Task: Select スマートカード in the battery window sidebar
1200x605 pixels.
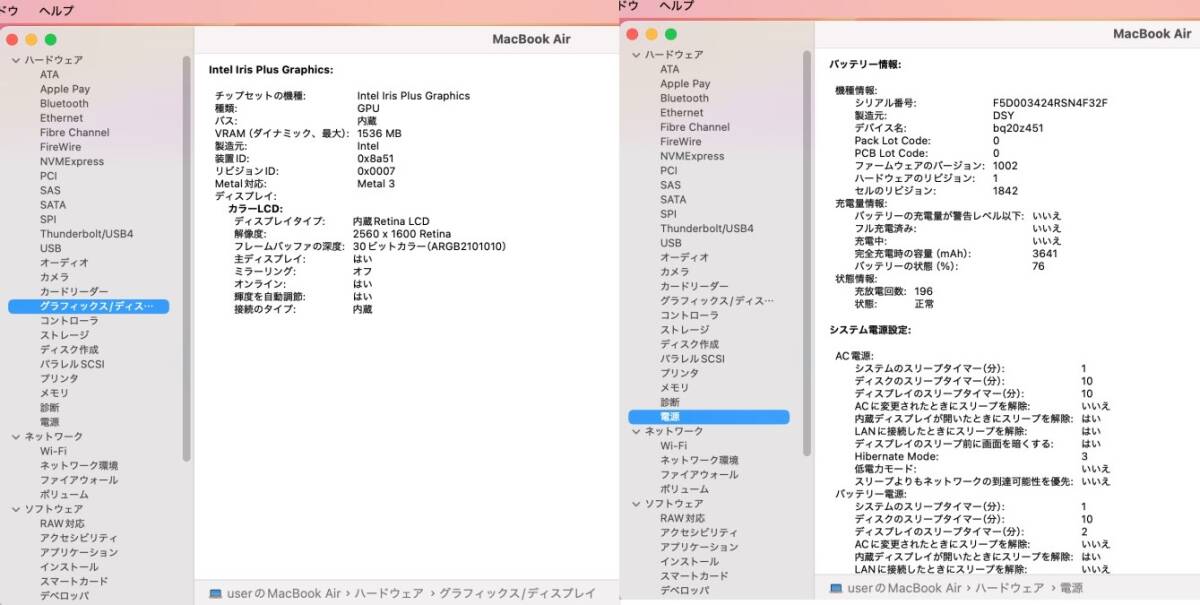Action: pyautogui.click(x=694, y=577)
